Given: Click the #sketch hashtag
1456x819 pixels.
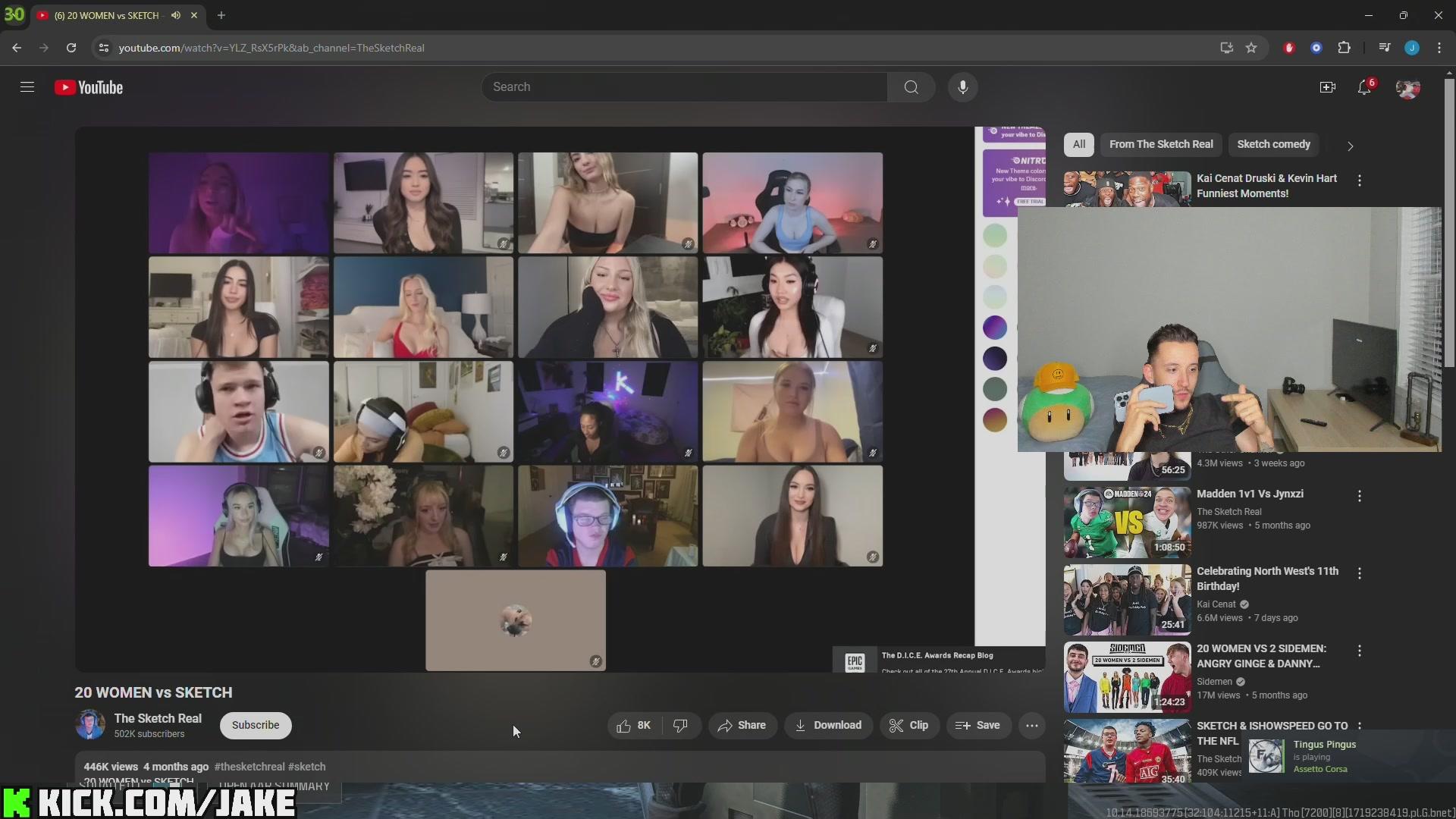Looking at the screenshot, I should 306,767.
